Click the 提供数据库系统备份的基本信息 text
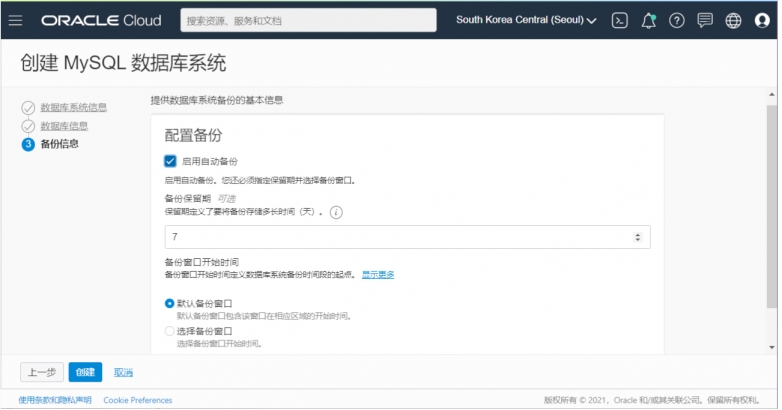 tap(217, 100)
